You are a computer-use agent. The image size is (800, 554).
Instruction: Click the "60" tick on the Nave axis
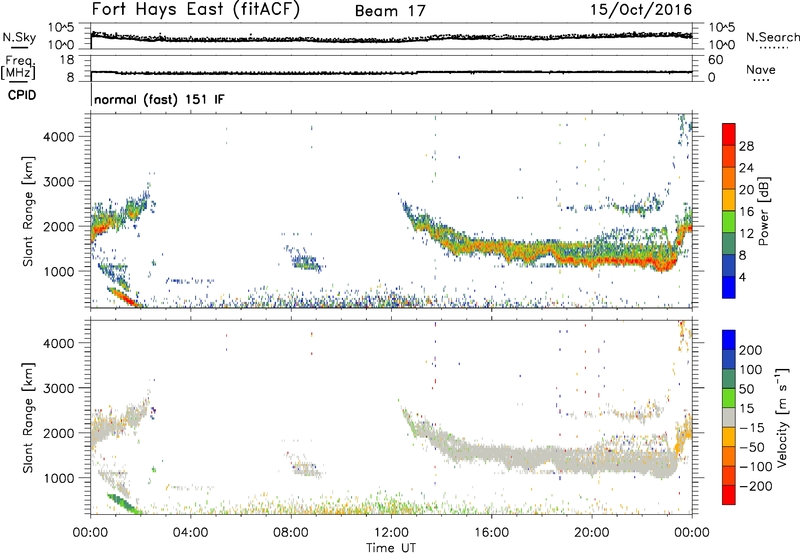pos(715,60)
